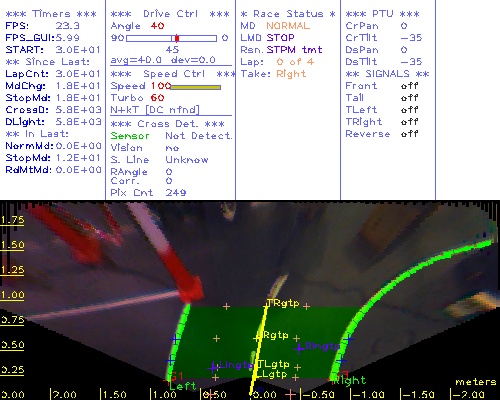Click the green Left lane label
The height and width of the screenshot is (400, 500).
click(x=183, y=386)
